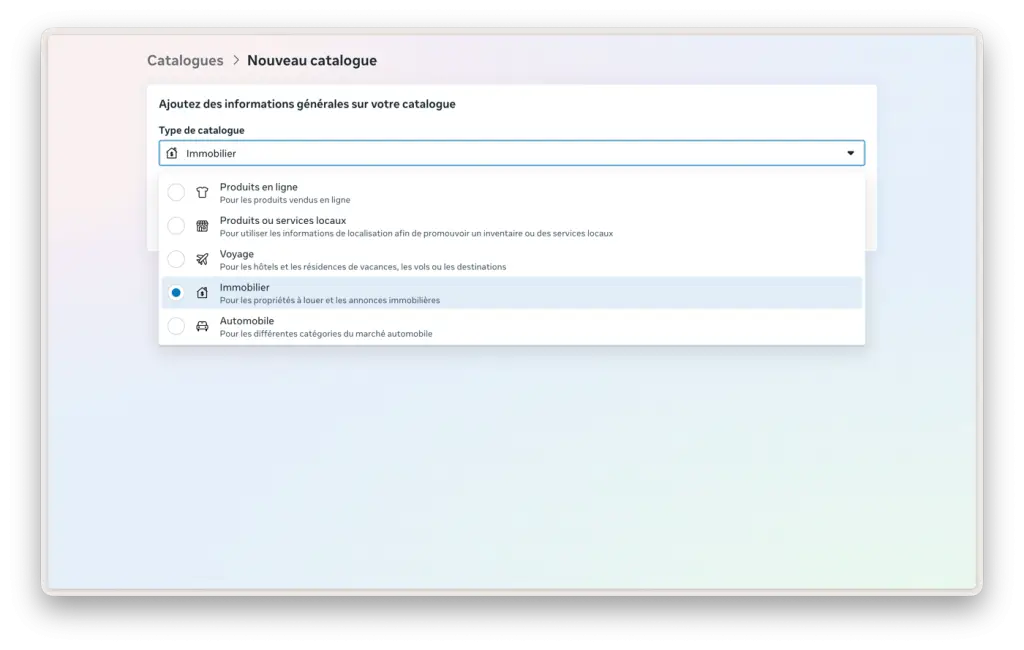
Task: Click the house icon inside the catalogue type field
Action: [x=172, y=153]
